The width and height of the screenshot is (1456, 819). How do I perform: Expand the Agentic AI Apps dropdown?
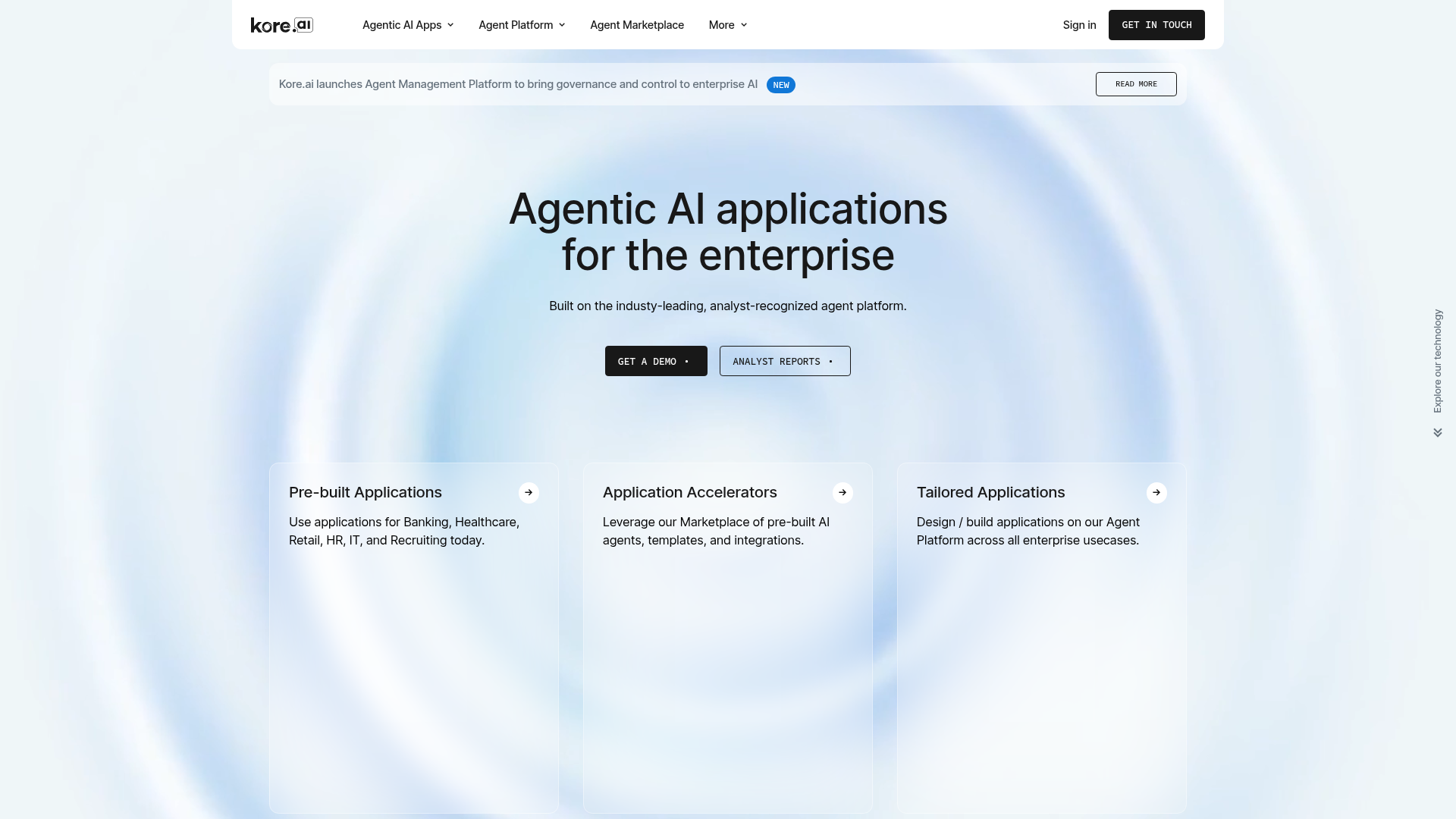click(408, 25)
